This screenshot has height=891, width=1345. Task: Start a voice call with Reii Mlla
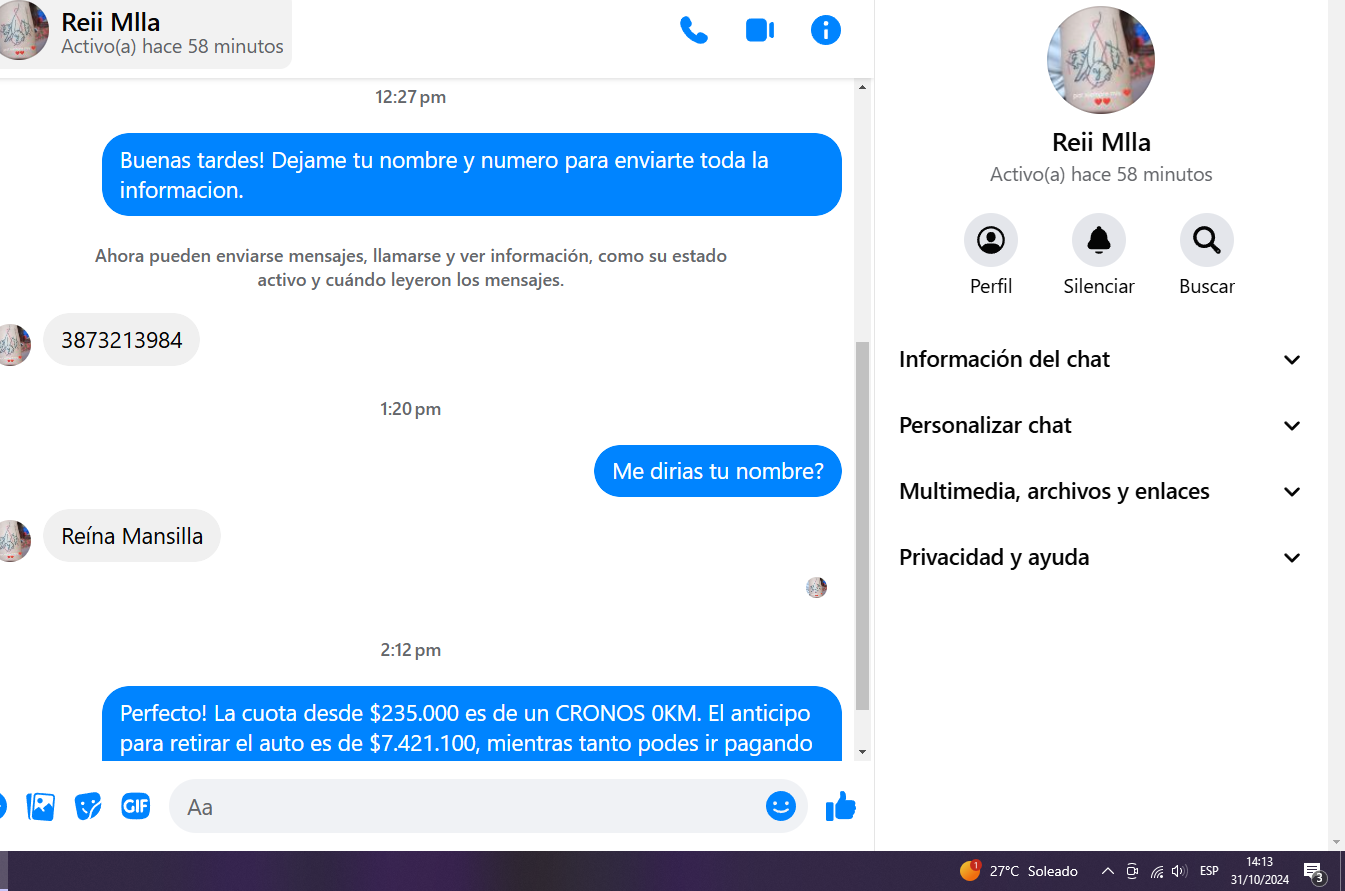coord(693,30)
